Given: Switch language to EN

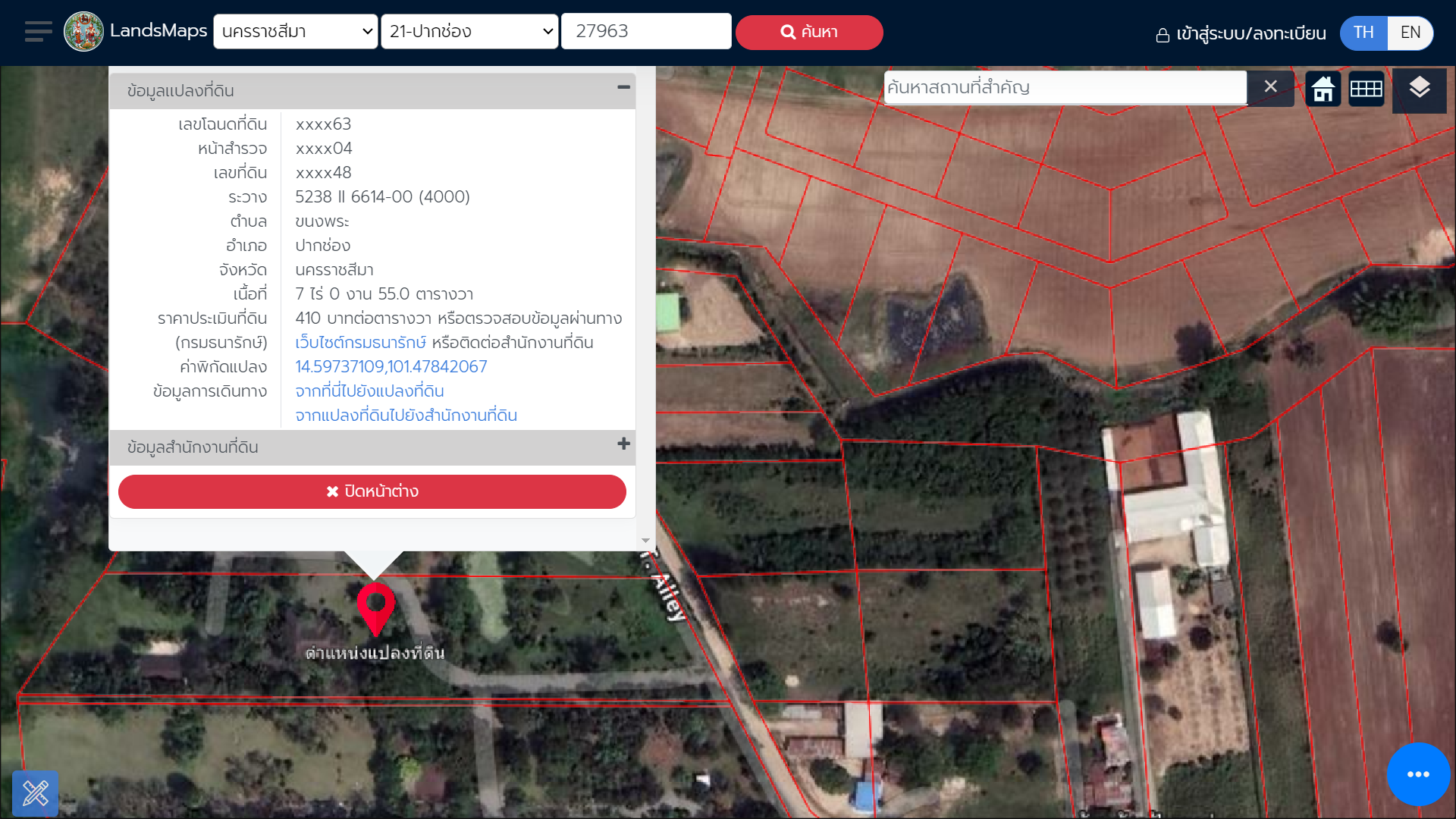Looking at the screenshot, I should tap(1410, 33).
